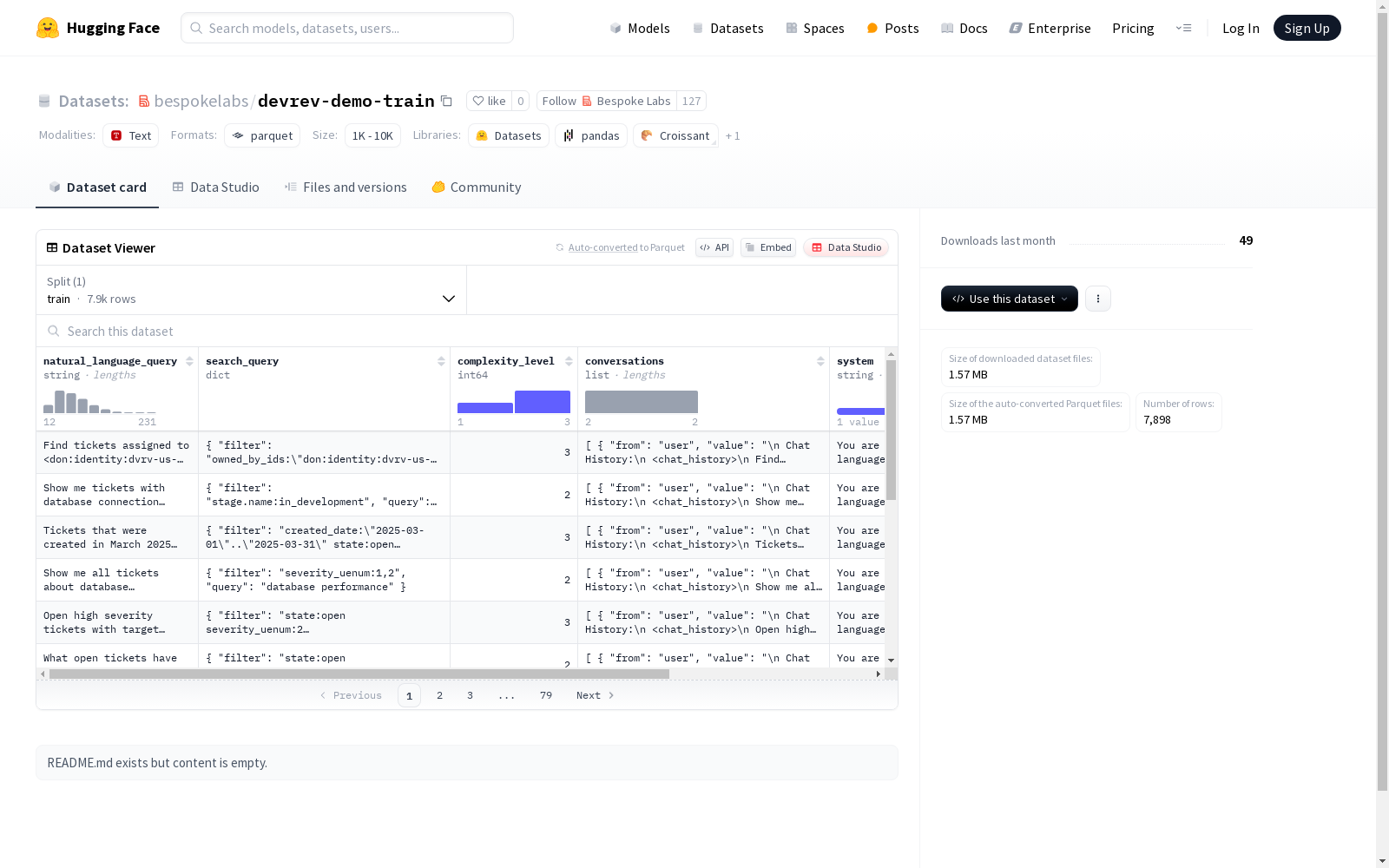Screen dimensions: 1389x868
Task: Focus the Search this dataset field
Action: click(467, 331)
